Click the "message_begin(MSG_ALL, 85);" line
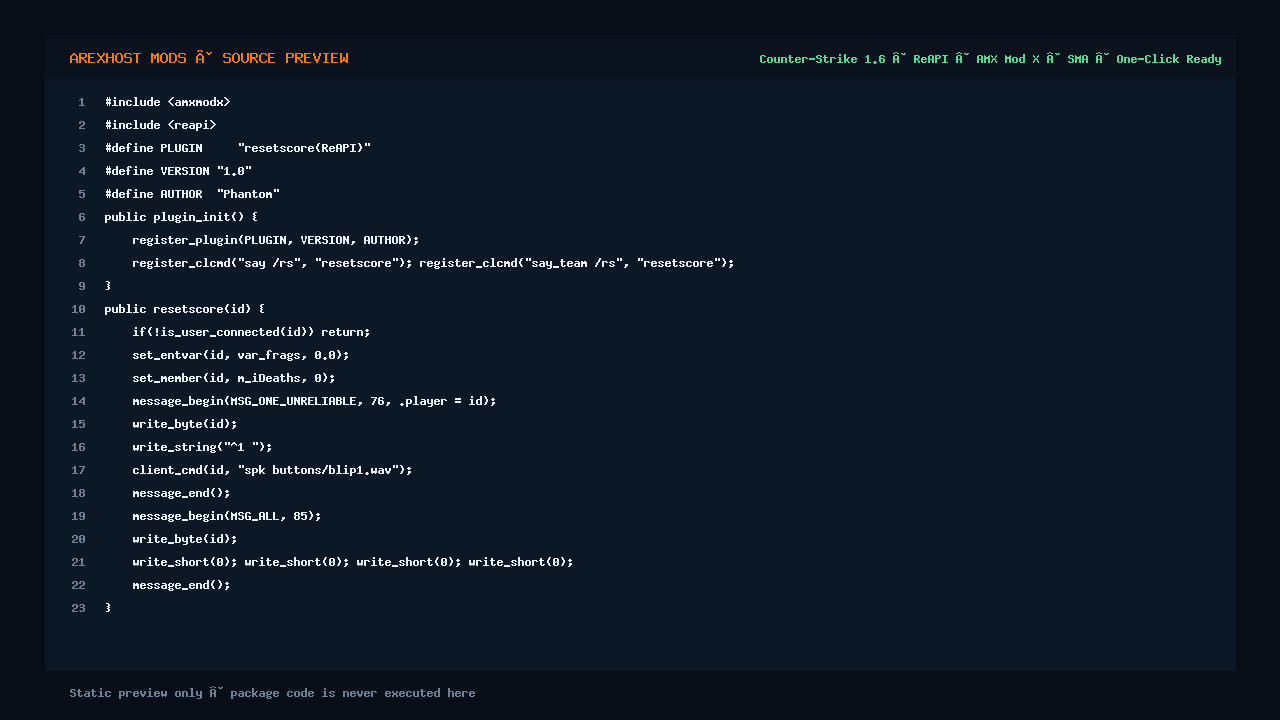 point(227,516)
